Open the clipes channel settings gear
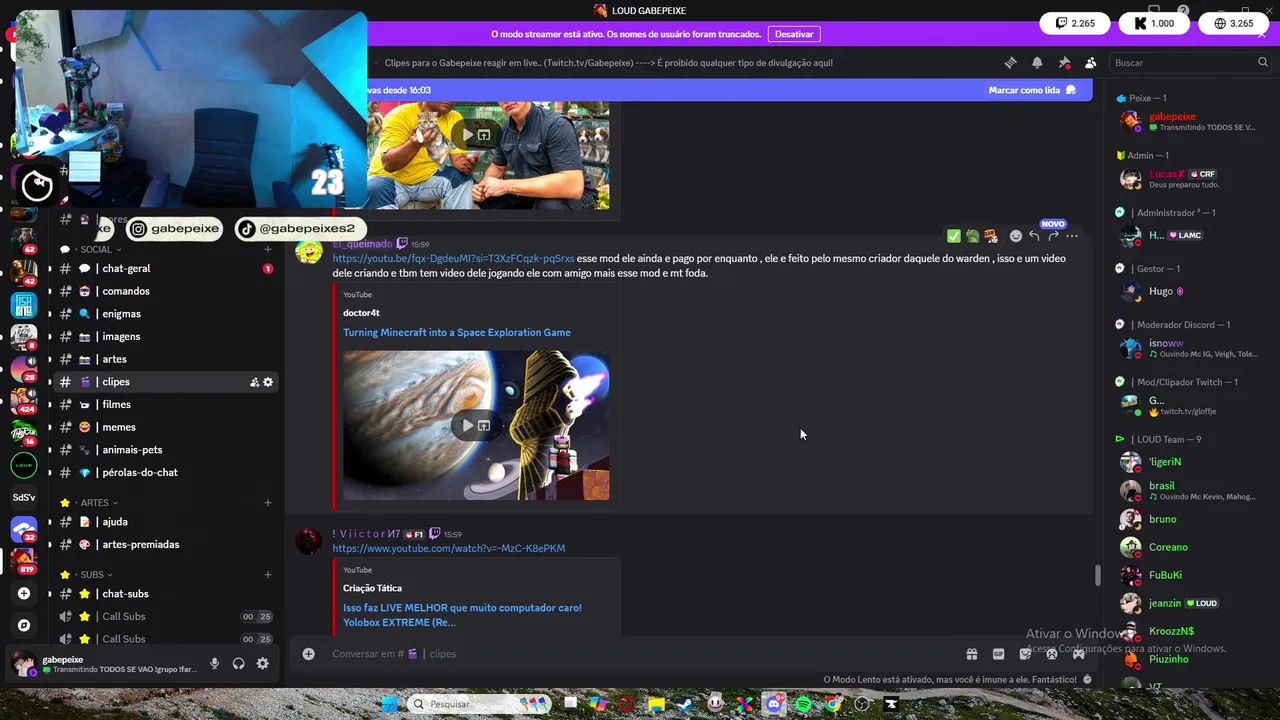The height and width of the screenshot is (720, 1280). [268, 382]
